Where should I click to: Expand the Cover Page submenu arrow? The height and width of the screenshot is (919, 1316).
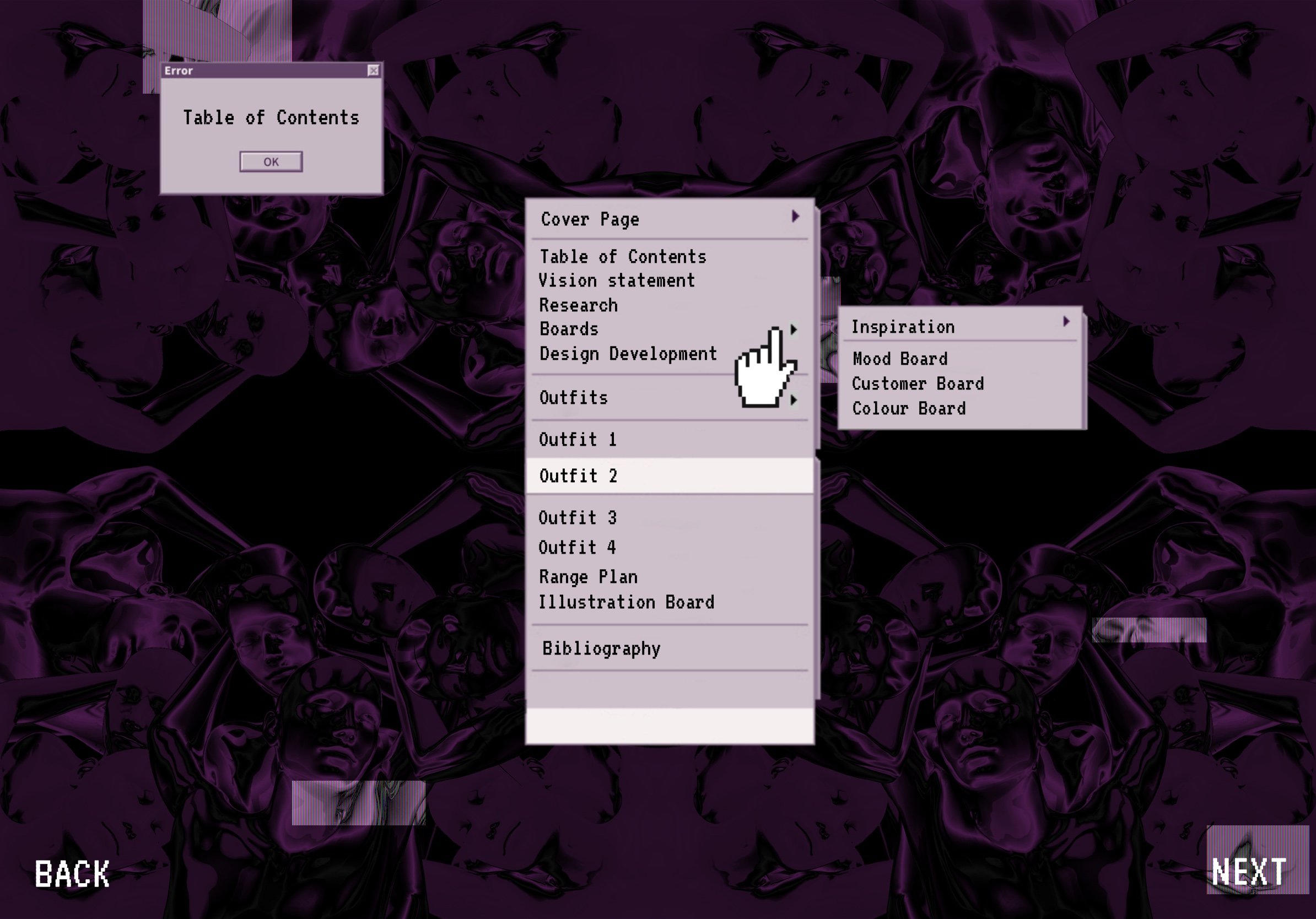796,216
